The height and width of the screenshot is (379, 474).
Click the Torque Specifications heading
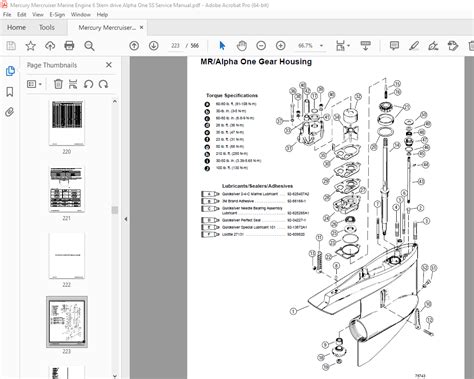click(x=232, y=95)
